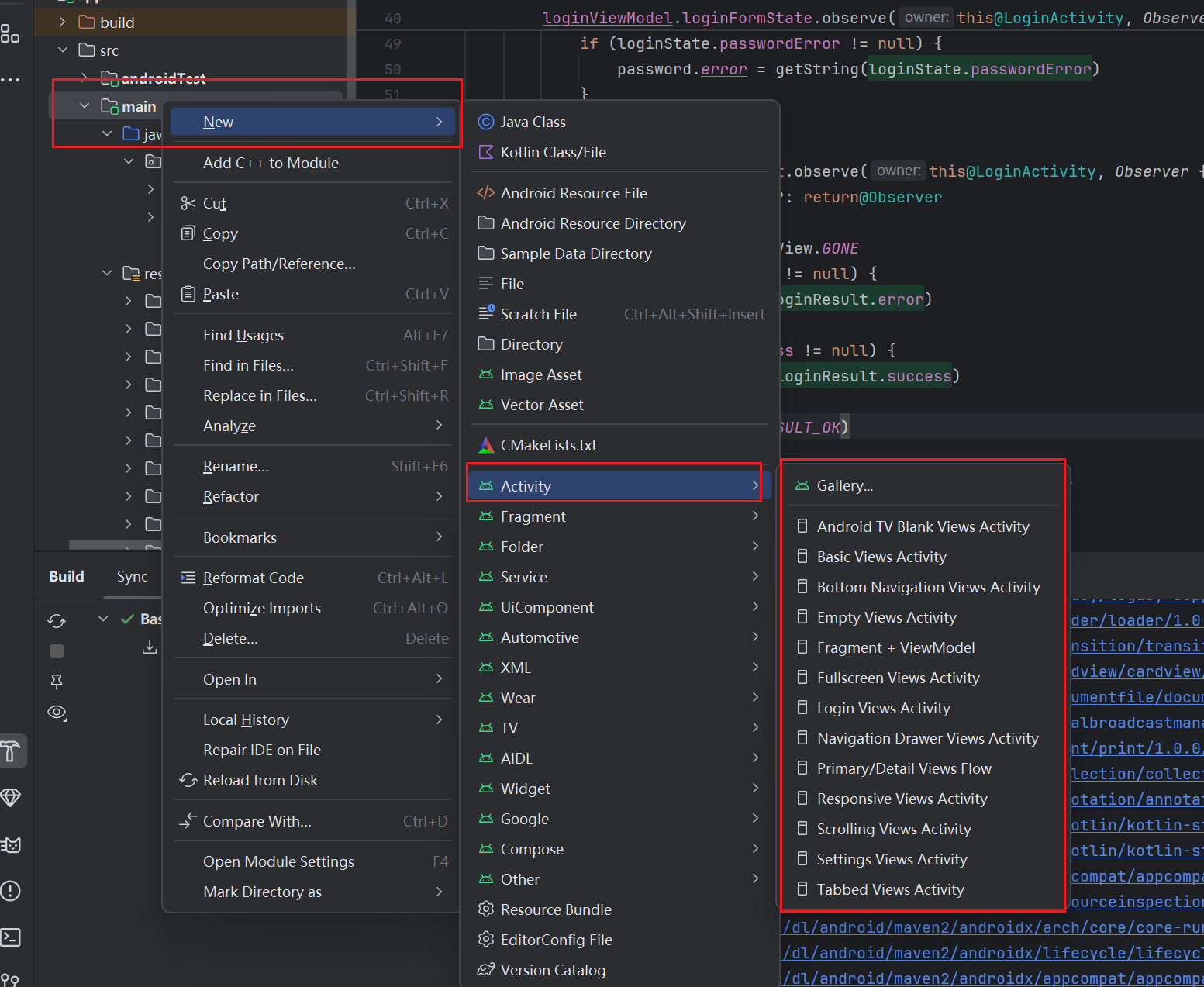
Task: Switch to the Sync tab
Action: tap(133, 576)
